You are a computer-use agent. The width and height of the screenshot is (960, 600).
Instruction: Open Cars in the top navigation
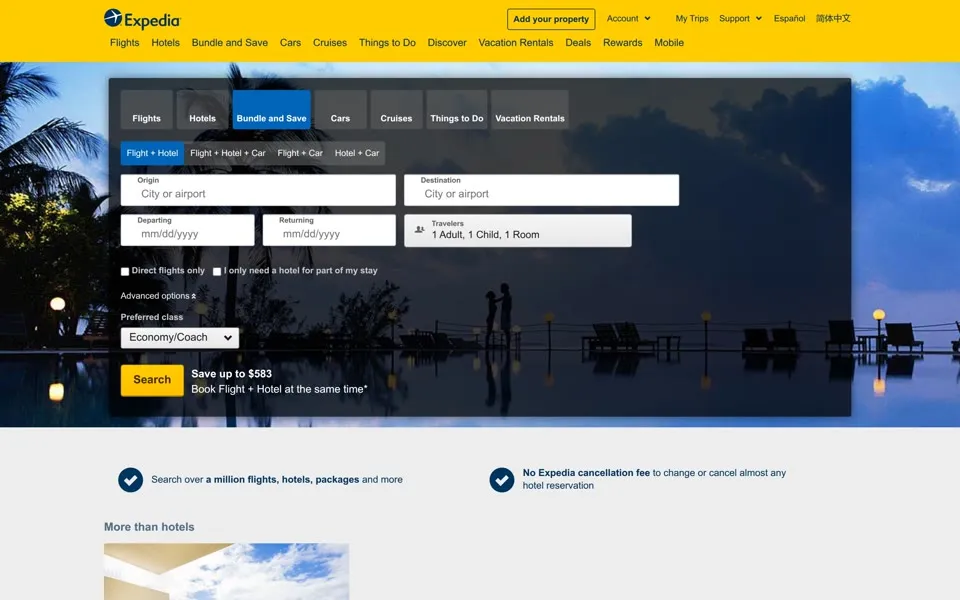tap(290, 43)
